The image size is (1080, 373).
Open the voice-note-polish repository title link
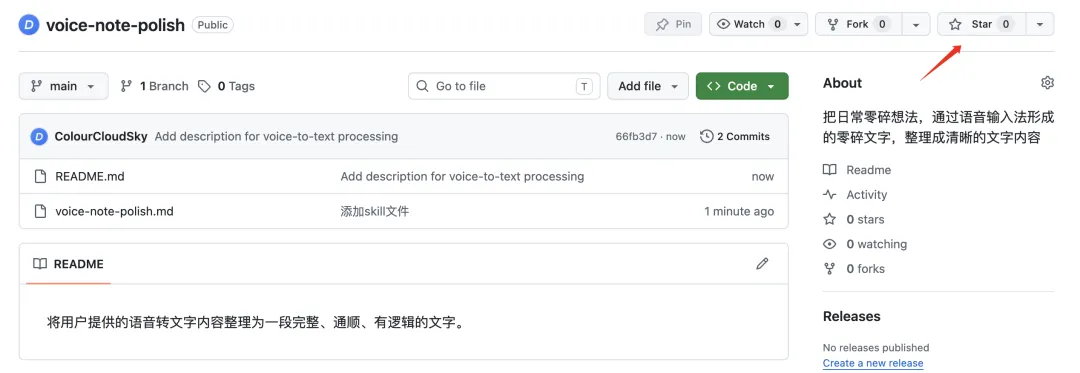pyautogui.click(x=115, y=25)
